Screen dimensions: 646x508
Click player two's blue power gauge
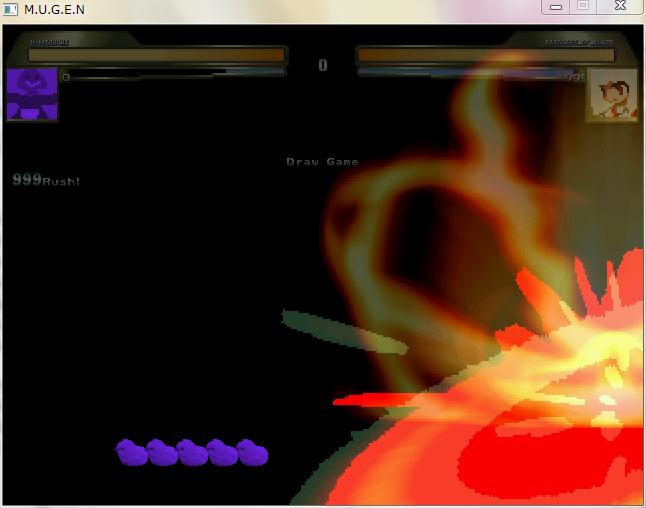(466, 73)
